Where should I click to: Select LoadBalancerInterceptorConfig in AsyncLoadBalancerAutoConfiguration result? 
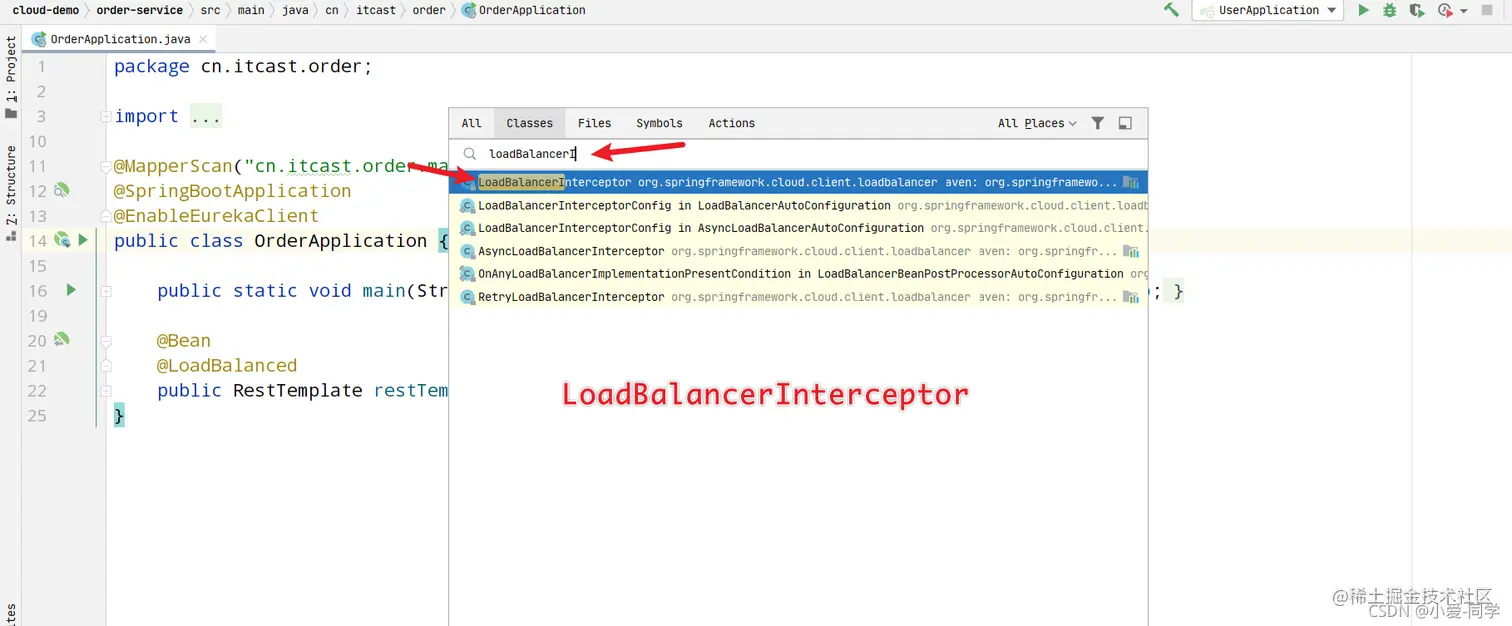(x=798, y=228)
